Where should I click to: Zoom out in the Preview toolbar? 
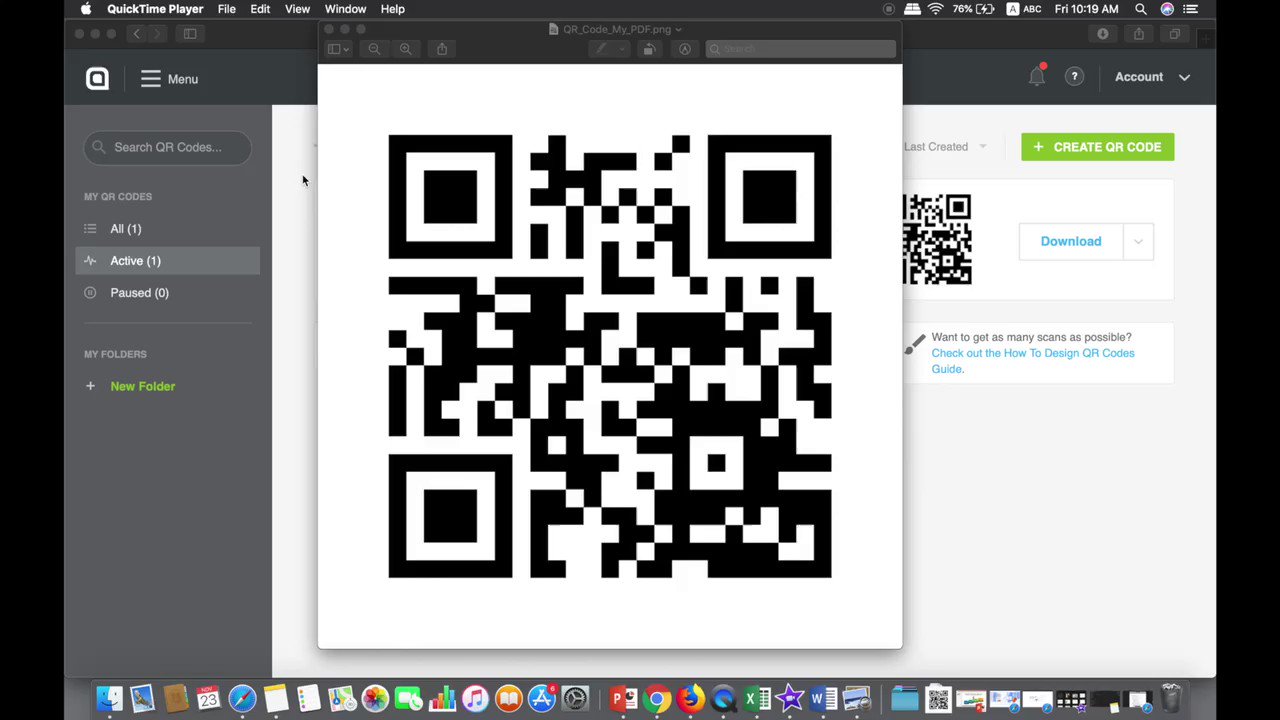(x=374, y=49)
